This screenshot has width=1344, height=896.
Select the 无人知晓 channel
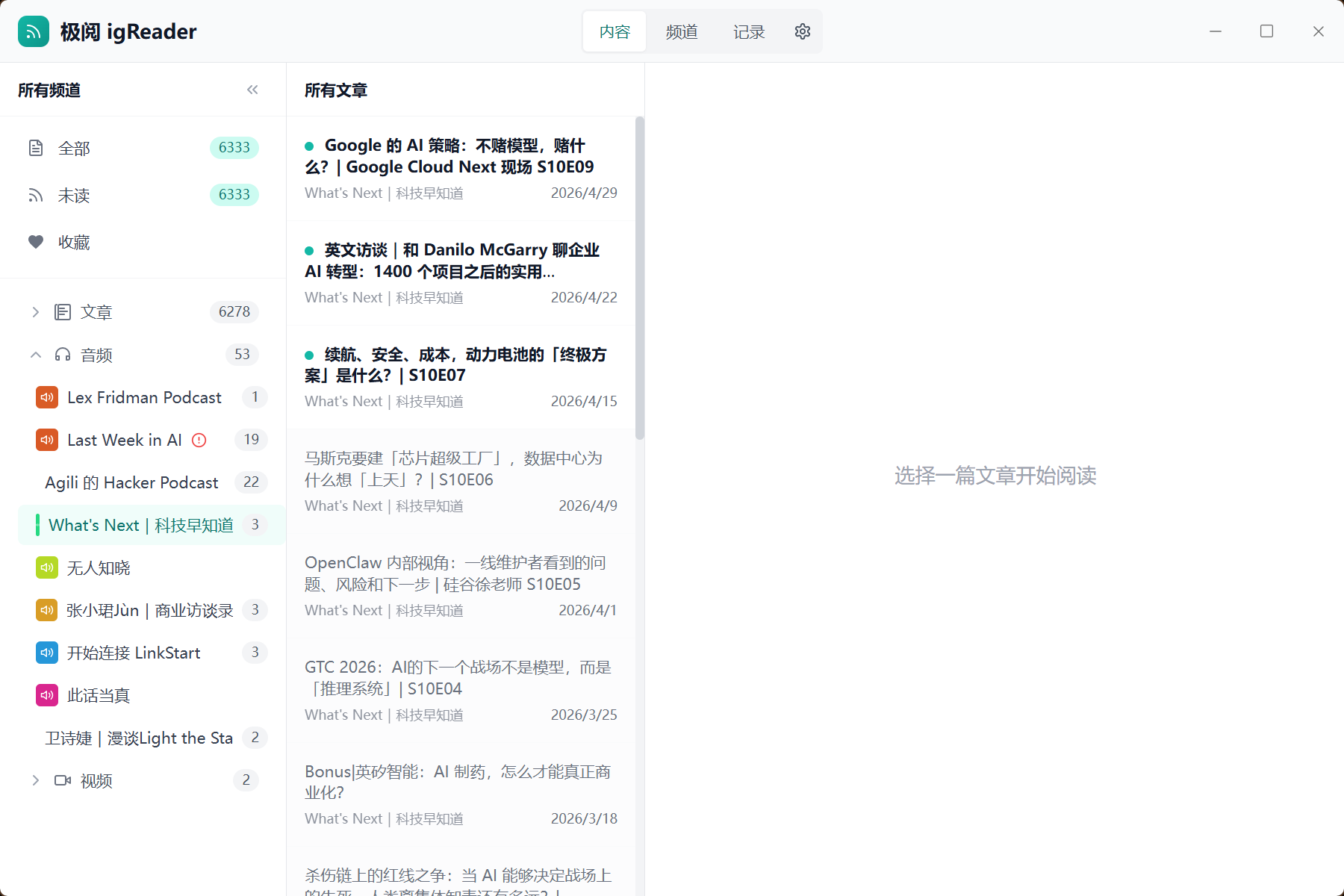tap(152, 567)
